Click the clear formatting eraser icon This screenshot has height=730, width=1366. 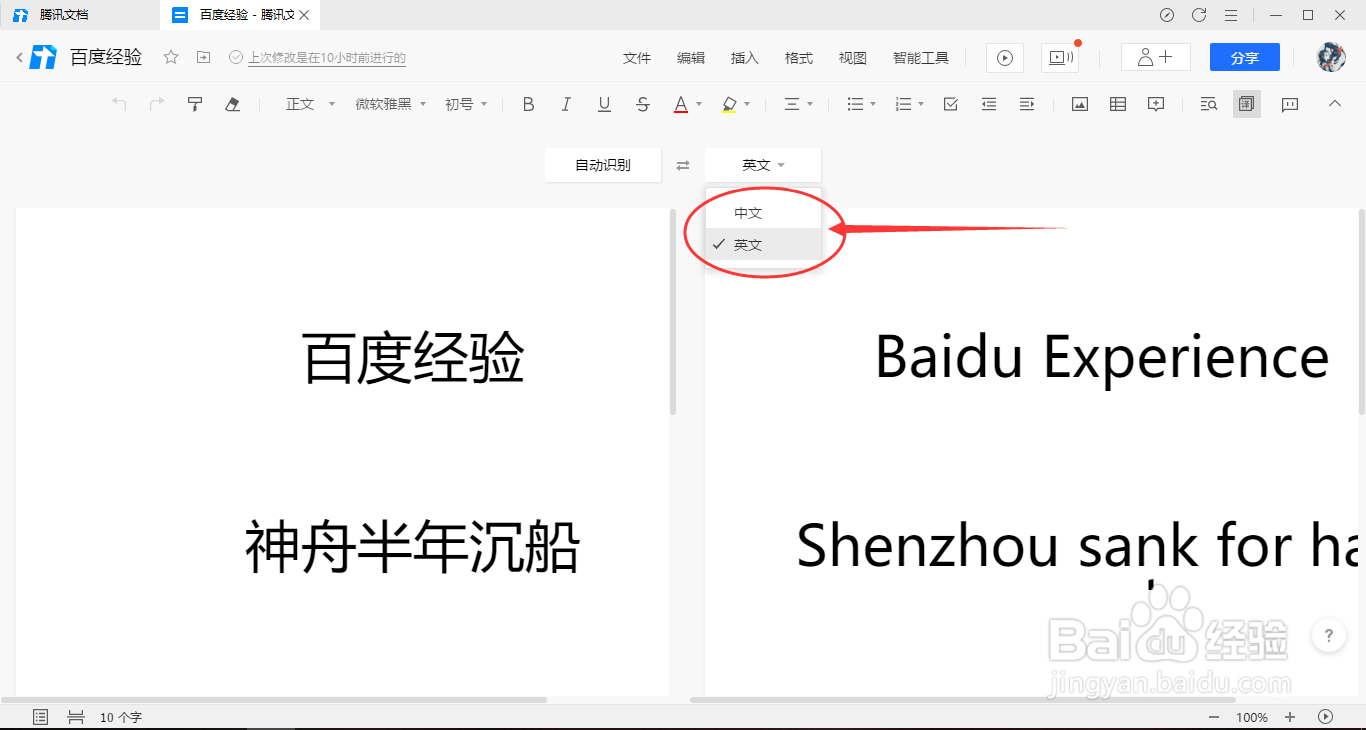(x=233, y=104)
